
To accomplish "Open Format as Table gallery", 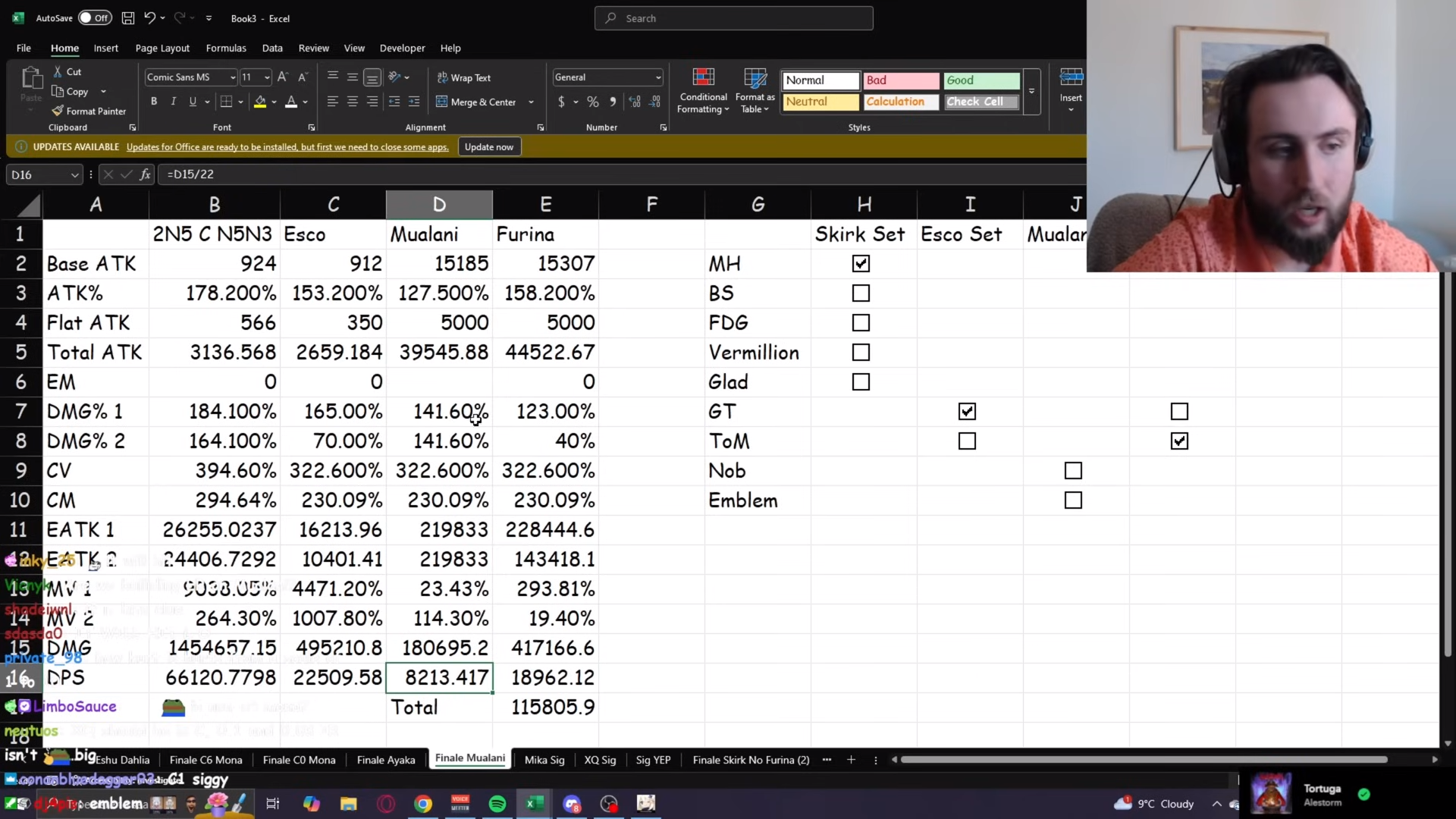I will tap(755, 91).
